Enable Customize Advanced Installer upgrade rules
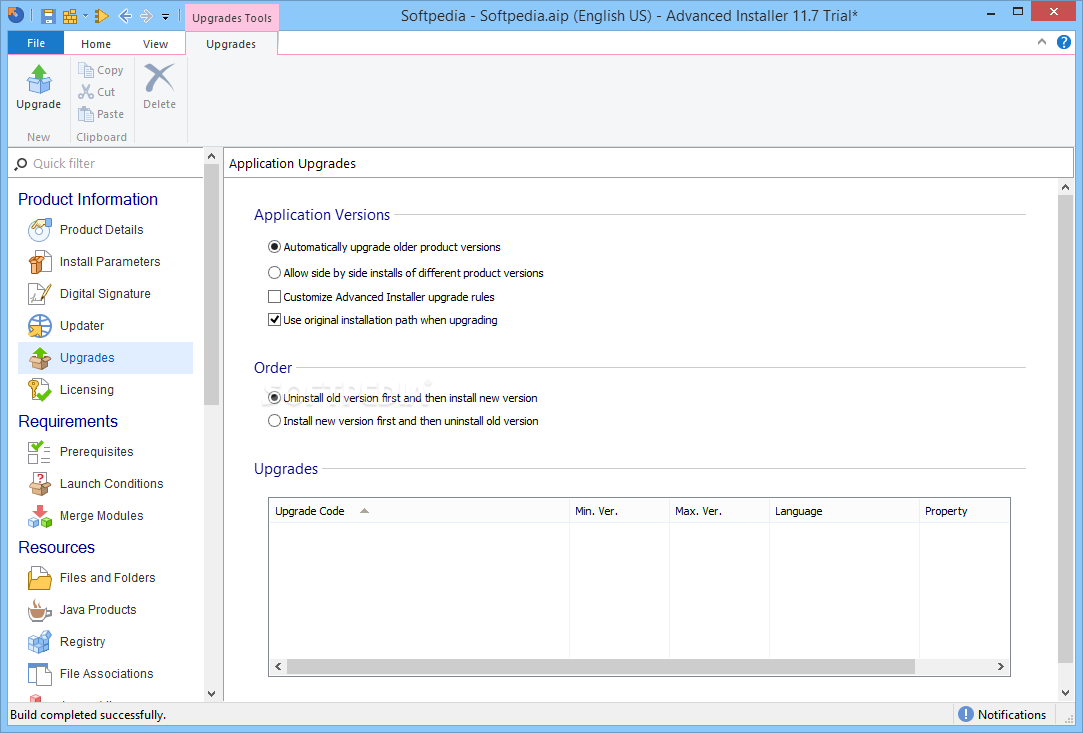Screen dimensions: 1083x733 [x=274, y=297]
